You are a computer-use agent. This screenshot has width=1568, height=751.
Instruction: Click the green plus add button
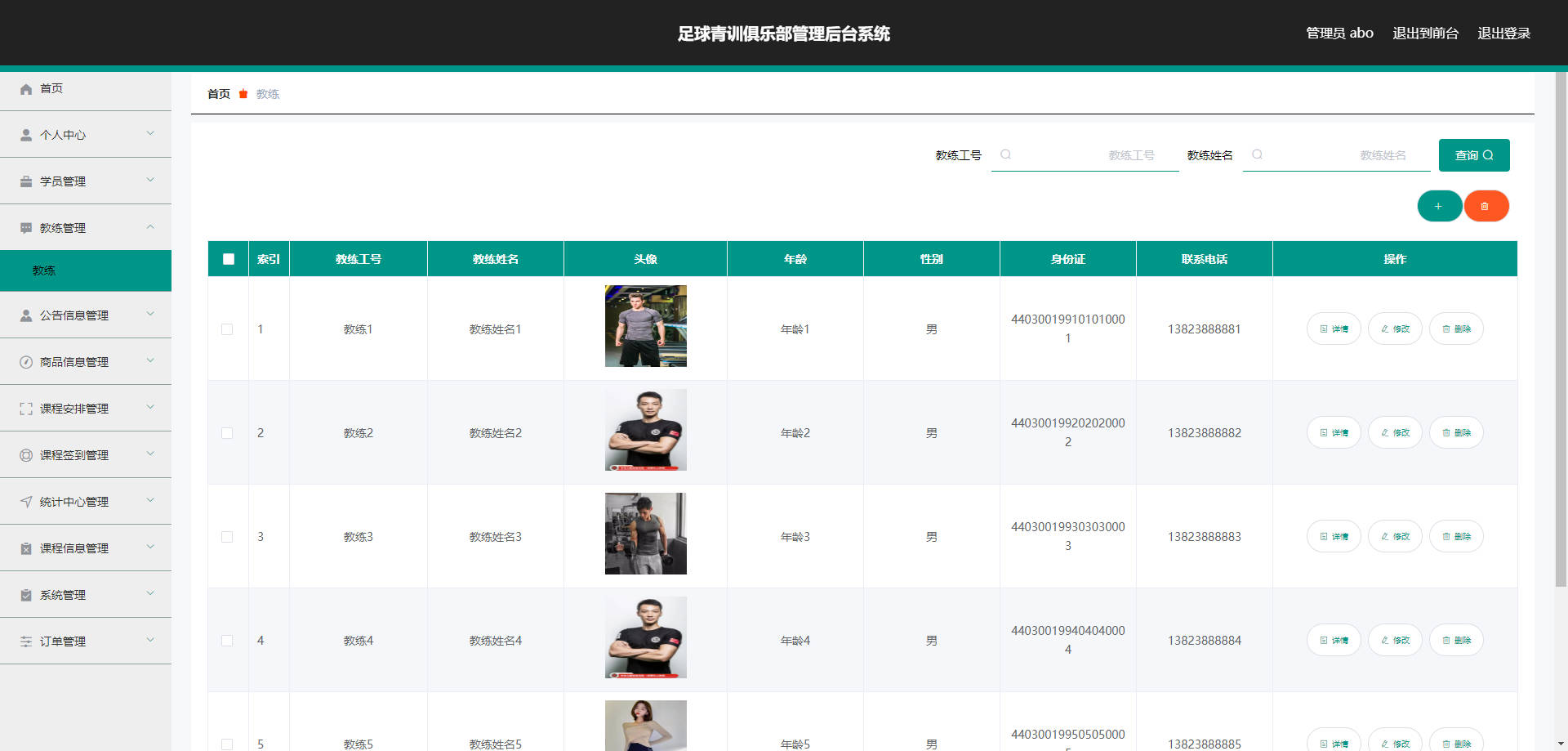point(1439,206)
